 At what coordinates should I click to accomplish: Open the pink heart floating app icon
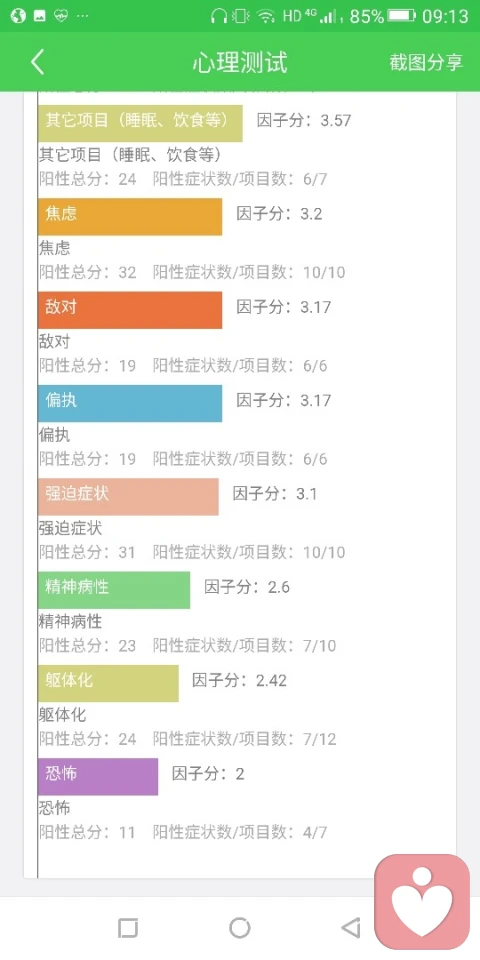pyautogui.click(x=422, y=902)
